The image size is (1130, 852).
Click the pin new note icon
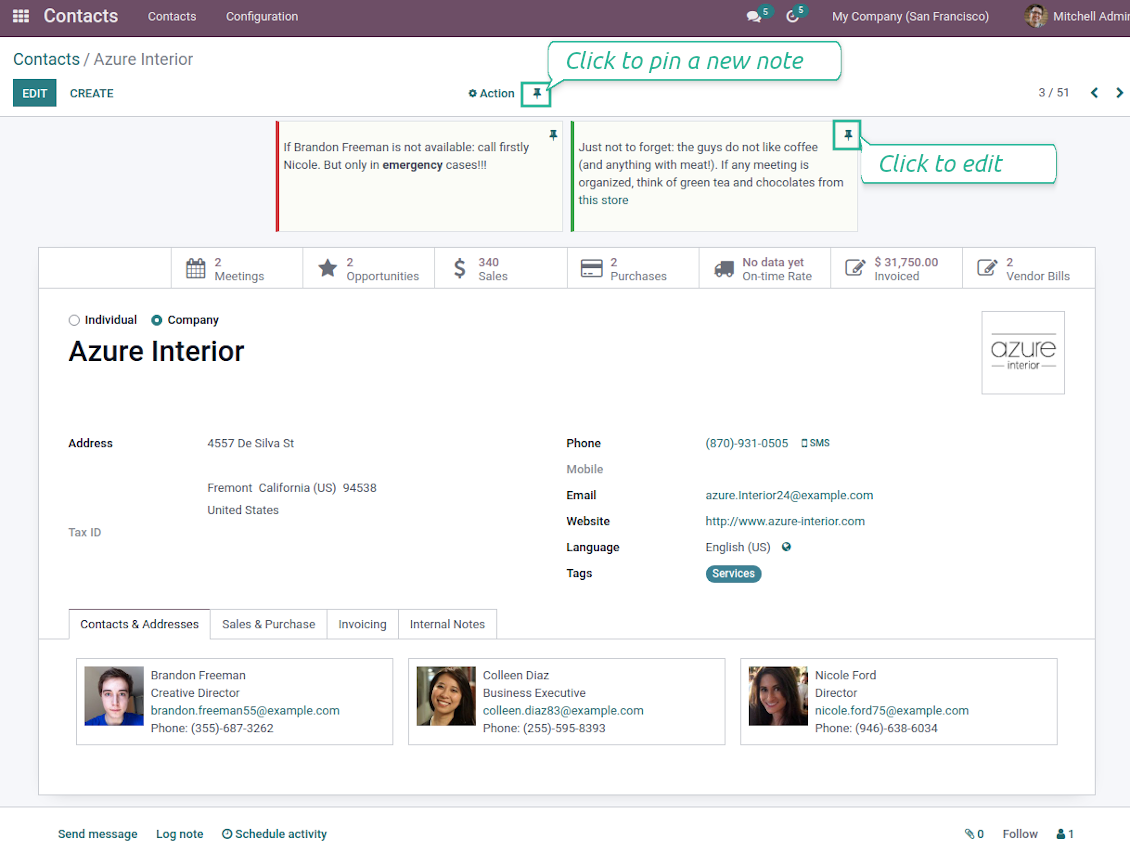tap(536, 93)
